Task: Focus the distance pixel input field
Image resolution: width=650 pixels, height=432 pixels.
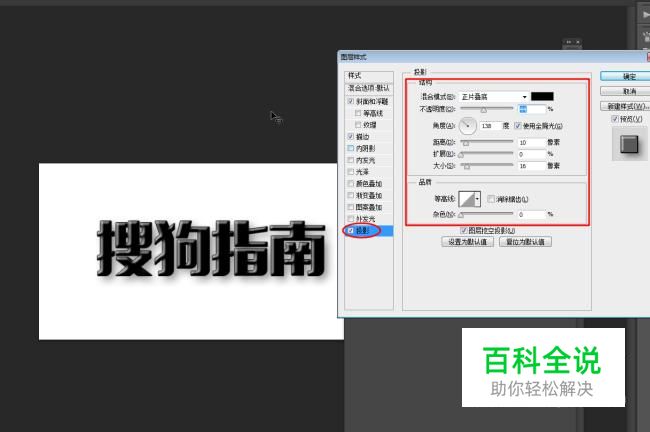Action: (x=532, y=142)
